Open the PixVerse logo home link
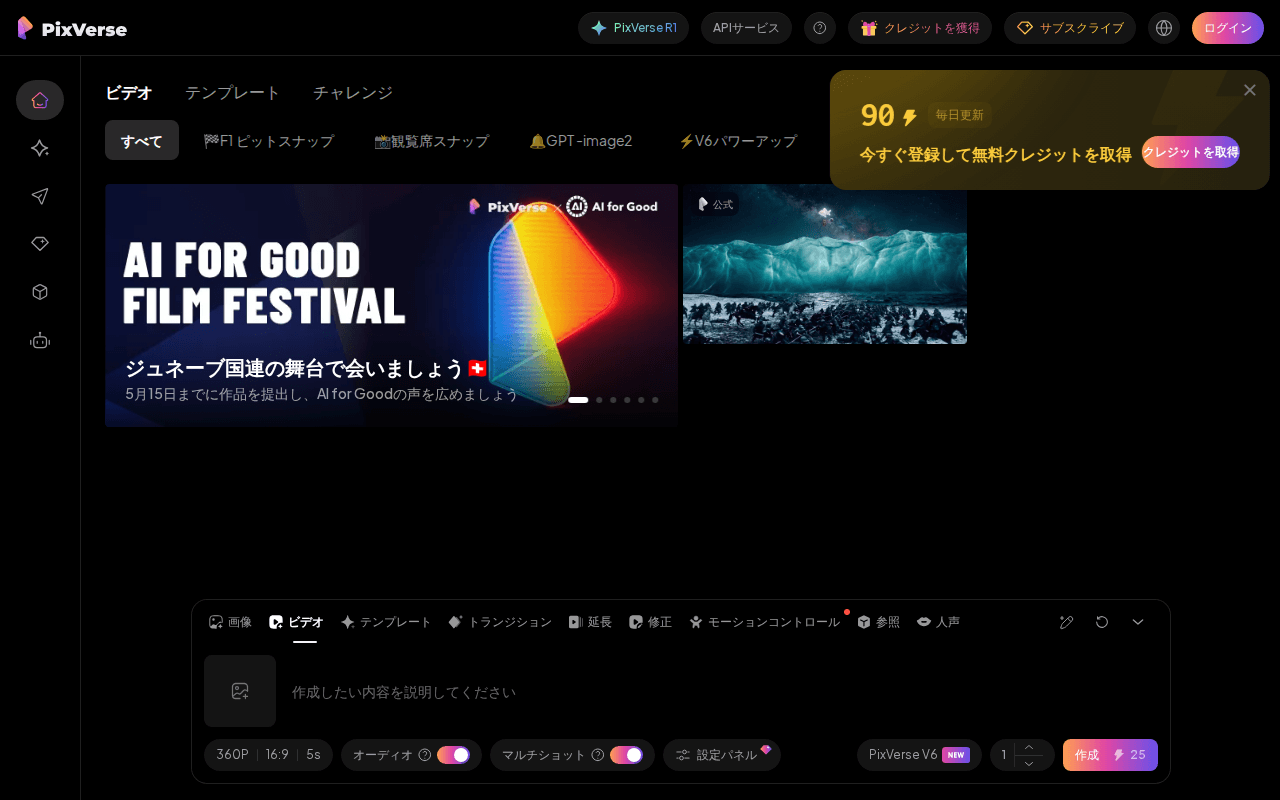This screenshot has height=800, width=1280. (x=72, y=28)
